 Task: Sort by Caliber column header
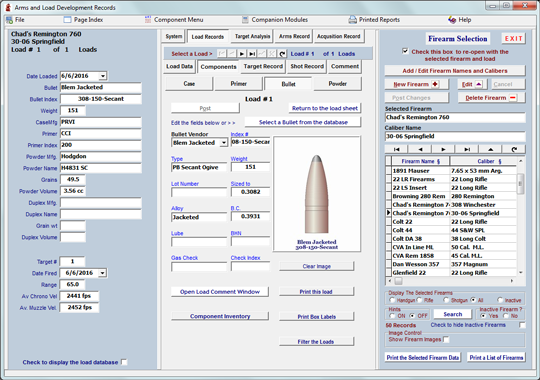click(484, 161)
